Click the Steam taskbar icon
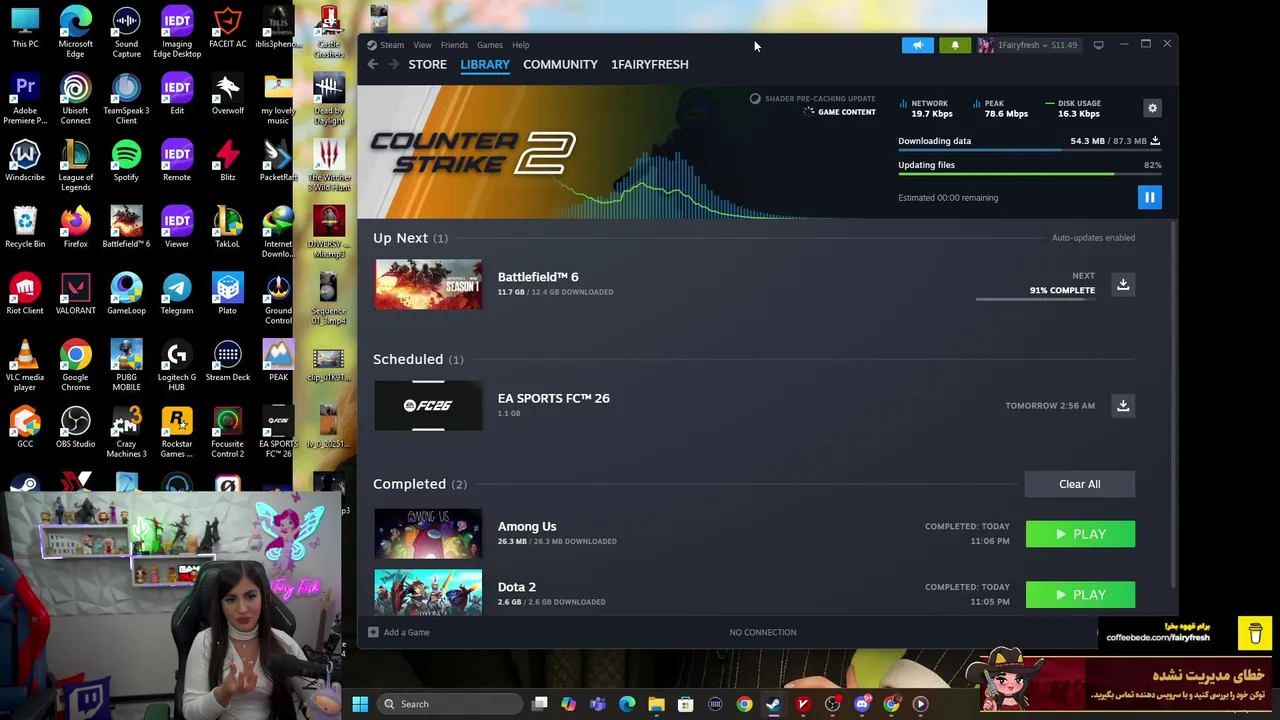Image resolution: width=1280 pixels, height=720 pixels. point(773,704)
